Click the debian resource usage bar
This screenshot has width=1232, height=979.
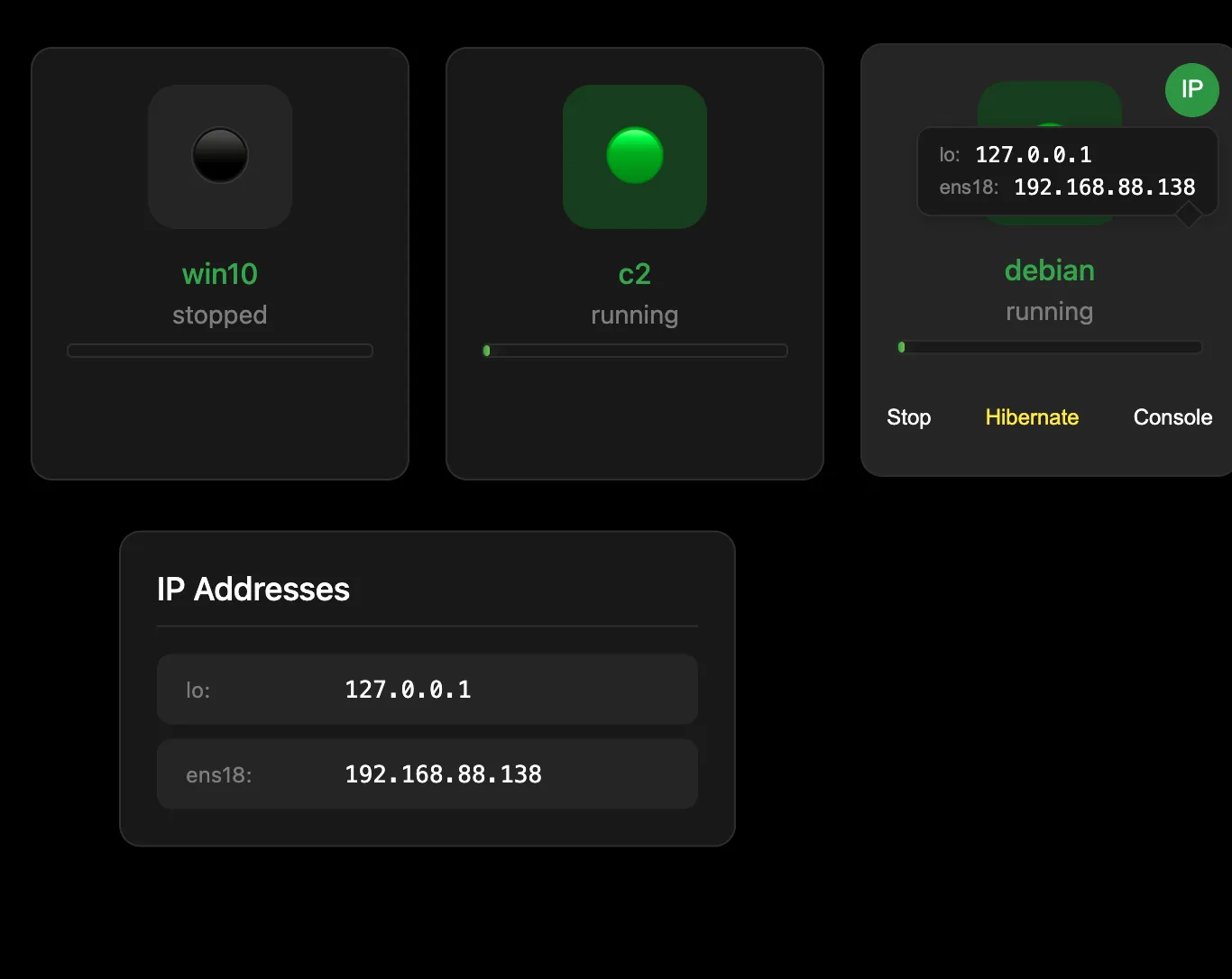click(1049, 347)
